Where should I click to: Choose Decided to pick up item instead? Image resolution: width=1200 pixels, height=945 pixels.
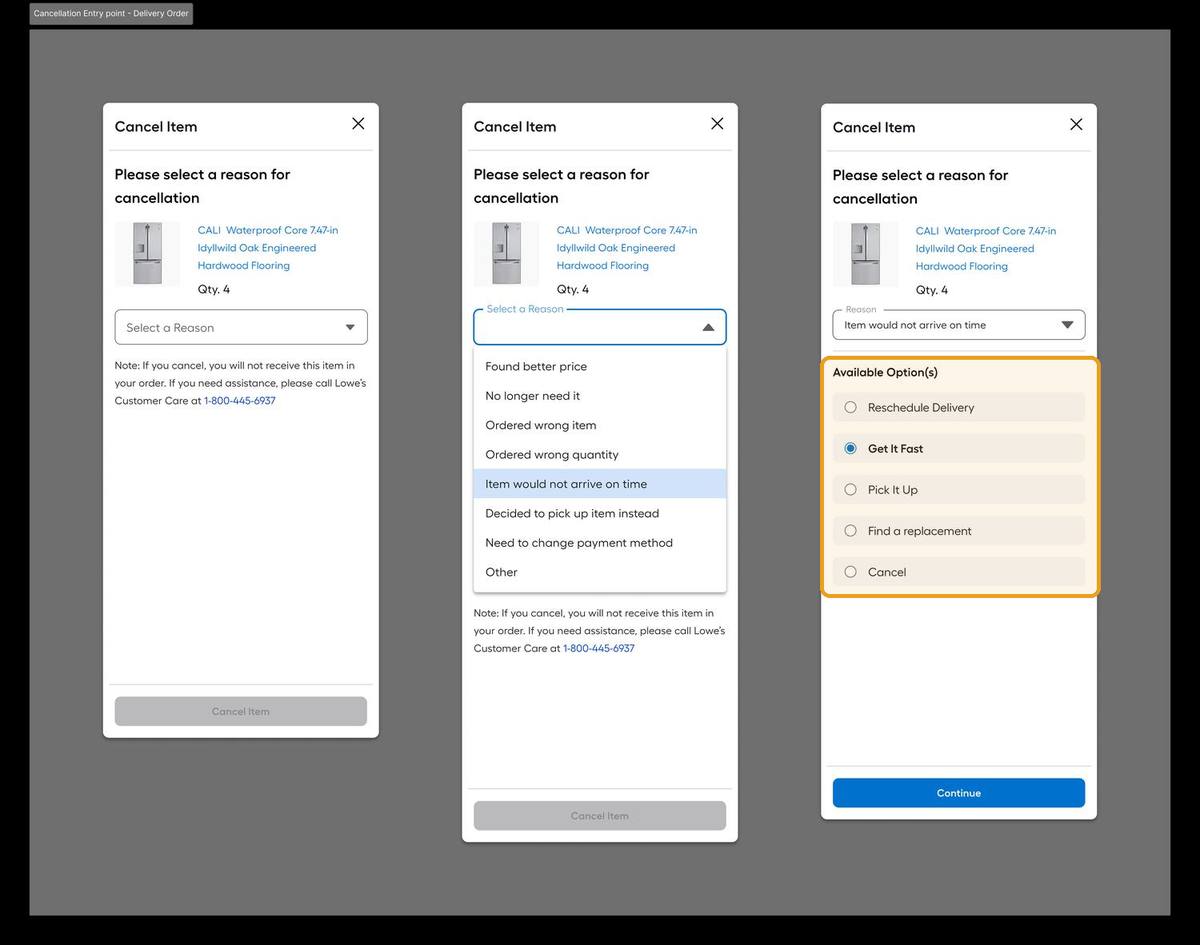point(600,513)
